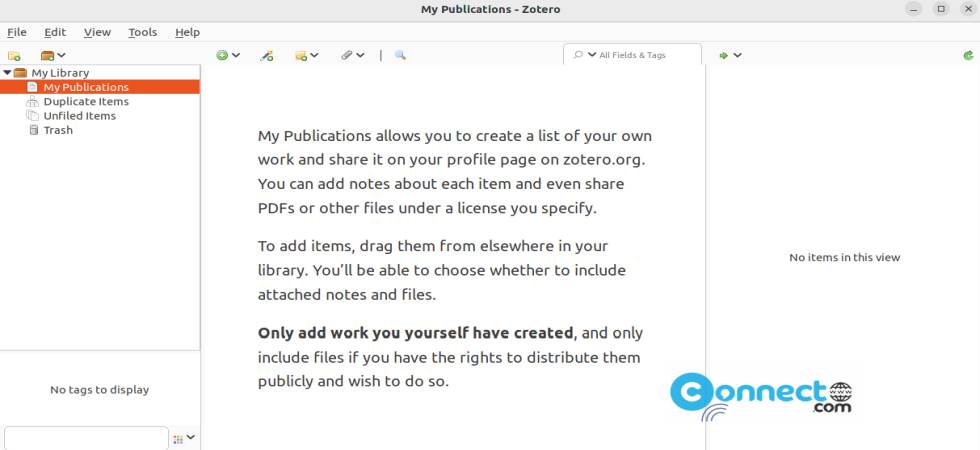This screenshot has height=450, width=980.
Task: Click the 'No tags to display' text
Action: tap(99, 389)
